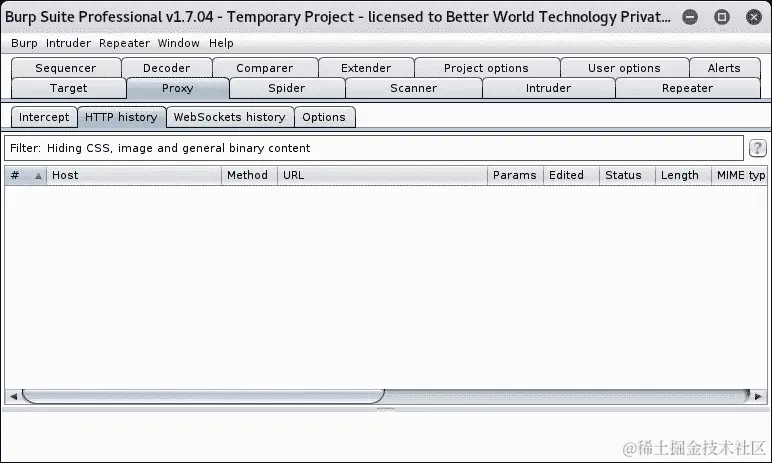The image size is (772, 463).
Task: Maximize the Burp Suite window
Action: click(x=722, y=17)
